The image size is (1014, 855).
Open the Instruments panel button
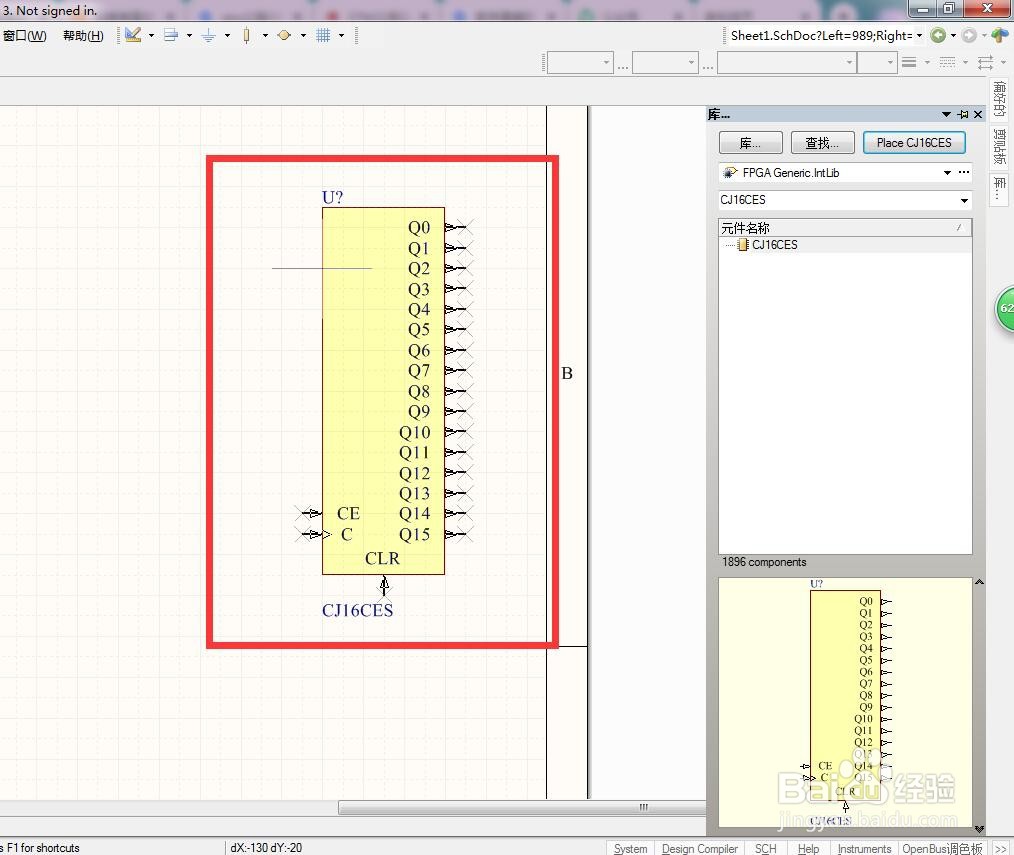coord(864,849)
